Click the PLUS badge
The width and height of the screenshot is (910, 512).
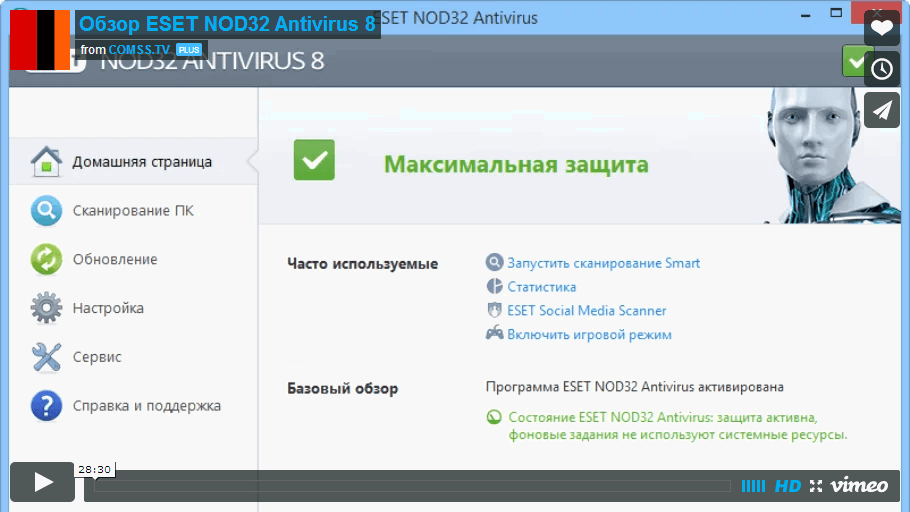[x=189, y=50]
